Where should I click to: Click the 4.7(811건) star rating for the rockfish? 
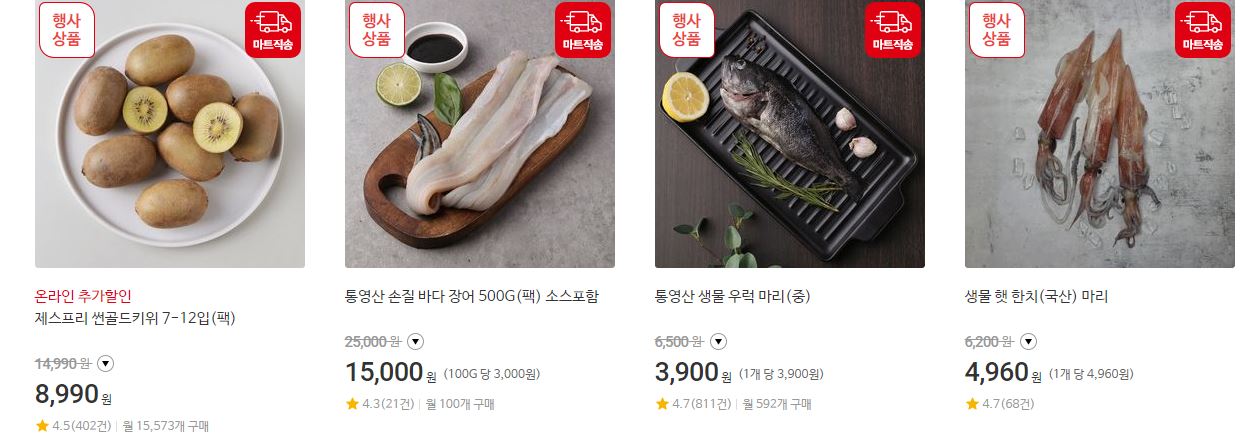(x=693, y=404)
